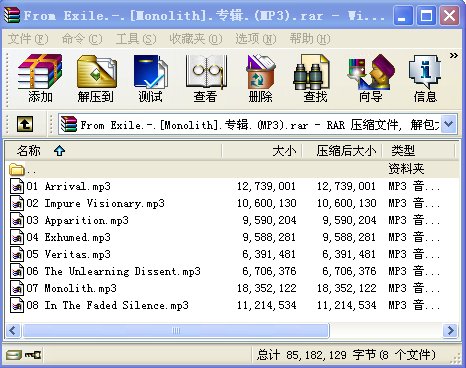The width and height of the screenshot is (466, 368).
Task: Sort by 压缩后大小 column header
Action: tap(342, 151)
